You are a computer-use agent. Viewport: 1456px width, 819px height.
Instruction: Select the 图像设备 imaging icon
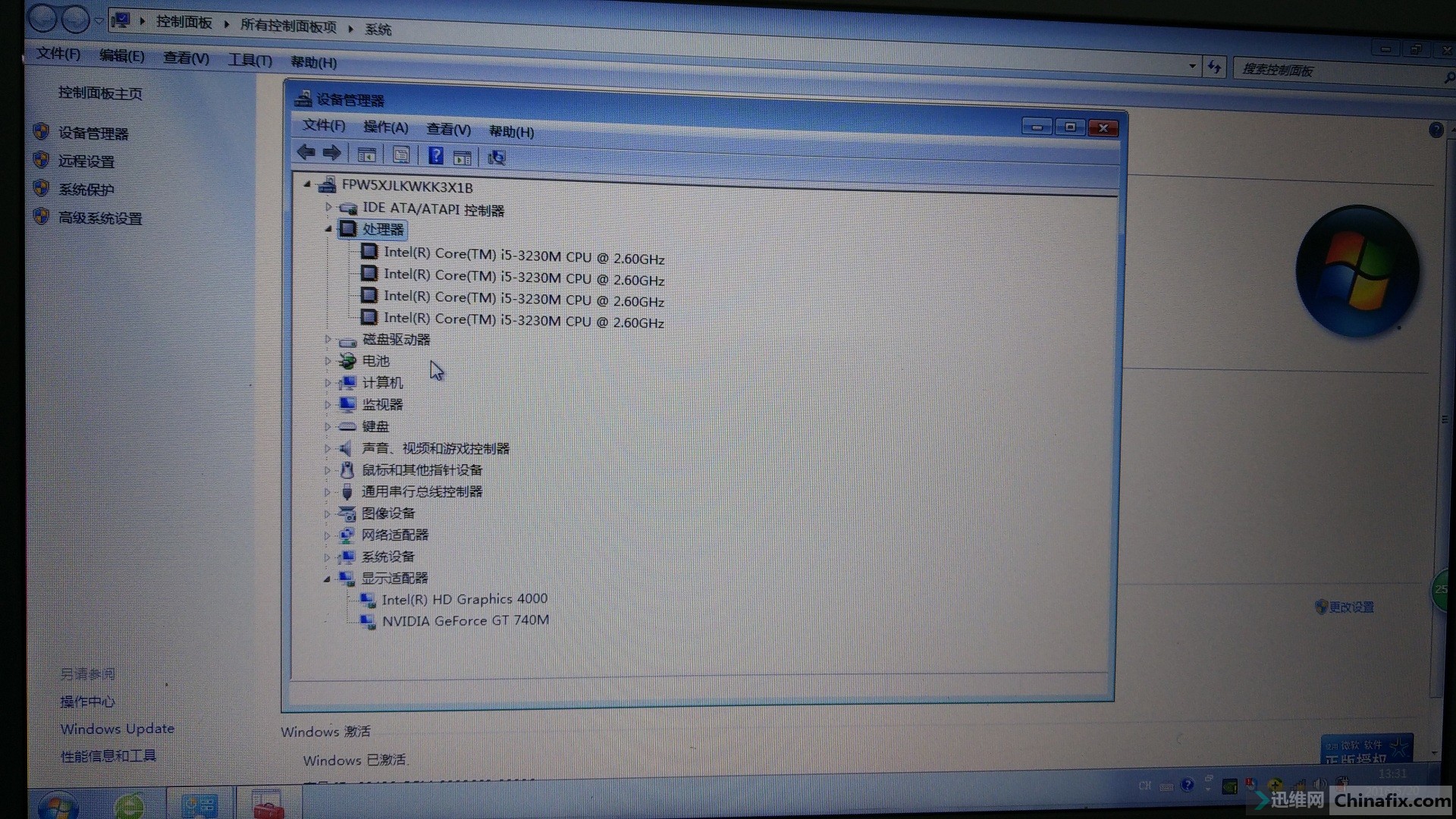click(347, 513)
